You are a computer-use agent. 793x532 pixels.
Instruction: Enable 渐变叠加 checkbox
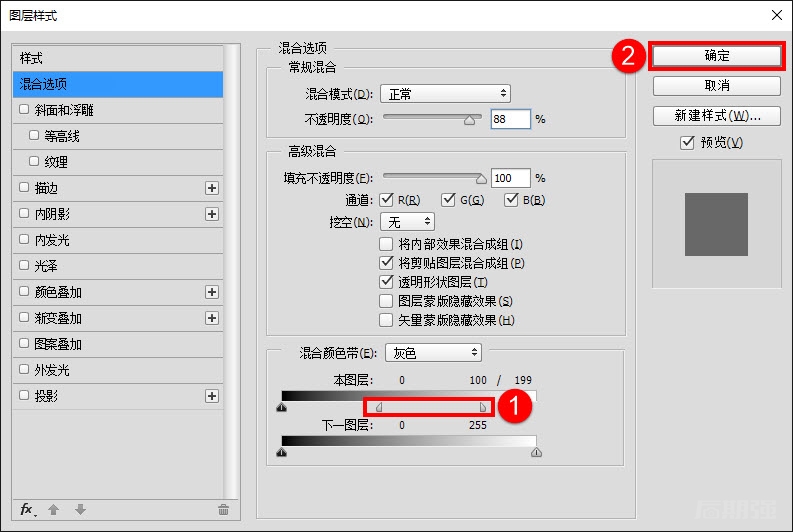click(24, 317)
